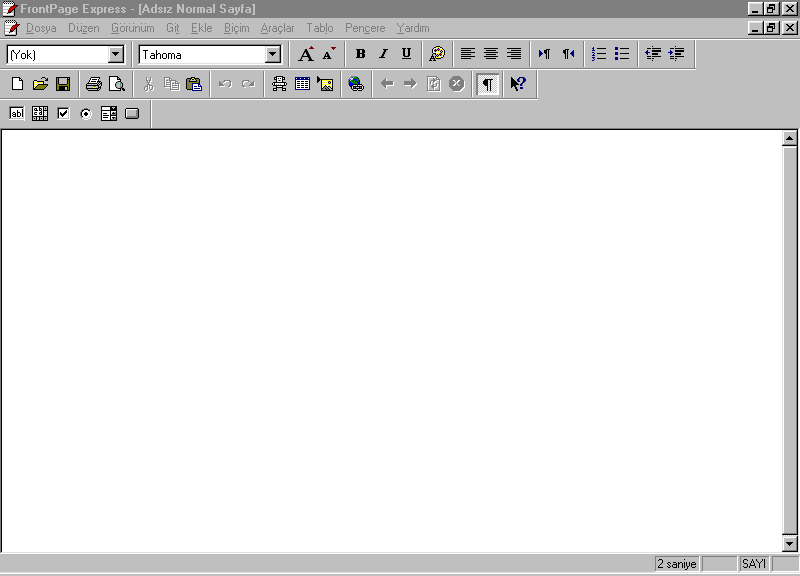Insert a table using the toolbar icon

(302, 84)
